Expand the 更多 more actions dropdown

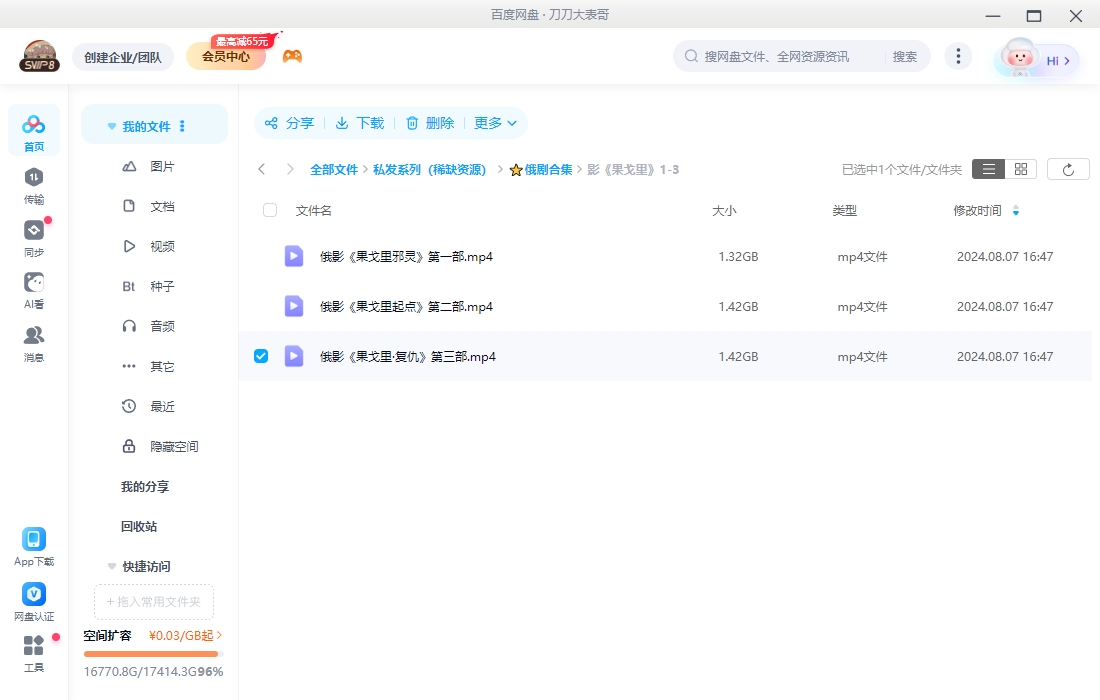495,123
